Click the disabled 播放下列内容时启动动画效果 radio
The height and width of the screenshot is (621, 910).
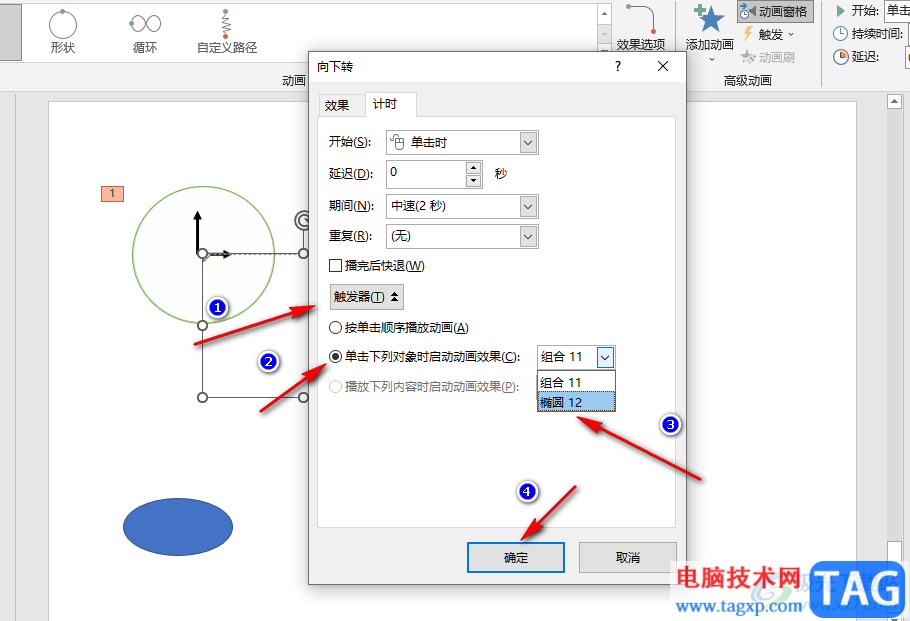point(335,387)
